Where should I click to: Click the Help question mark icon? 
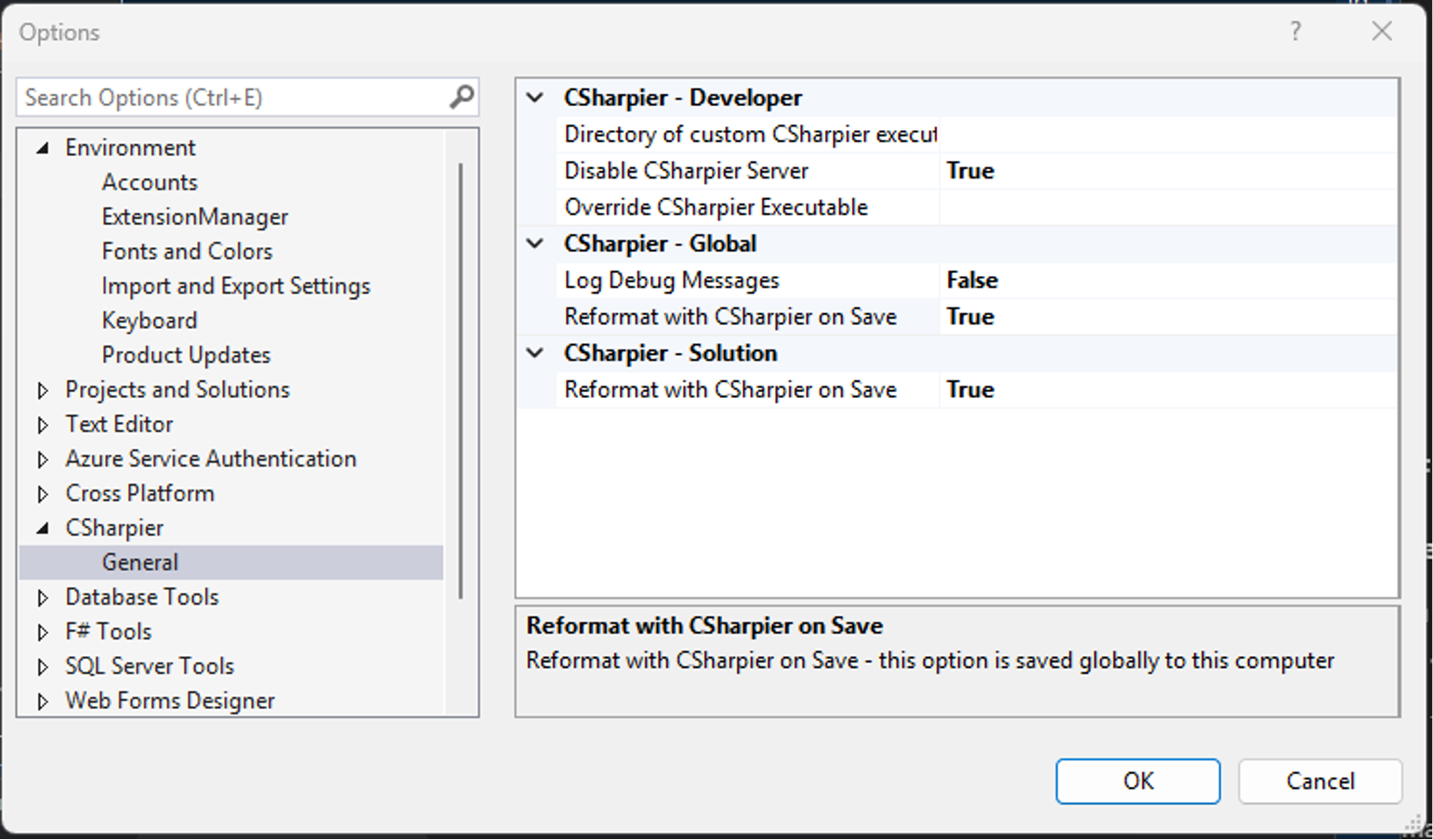point(1295,32)
